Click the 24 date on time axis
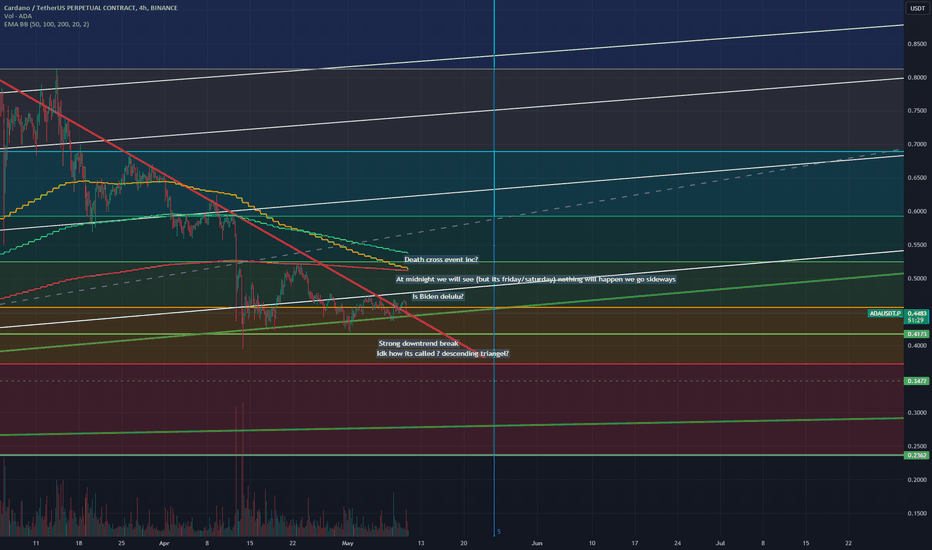The height and width of the screenshot is (550, 932). [x=678, y=543]
